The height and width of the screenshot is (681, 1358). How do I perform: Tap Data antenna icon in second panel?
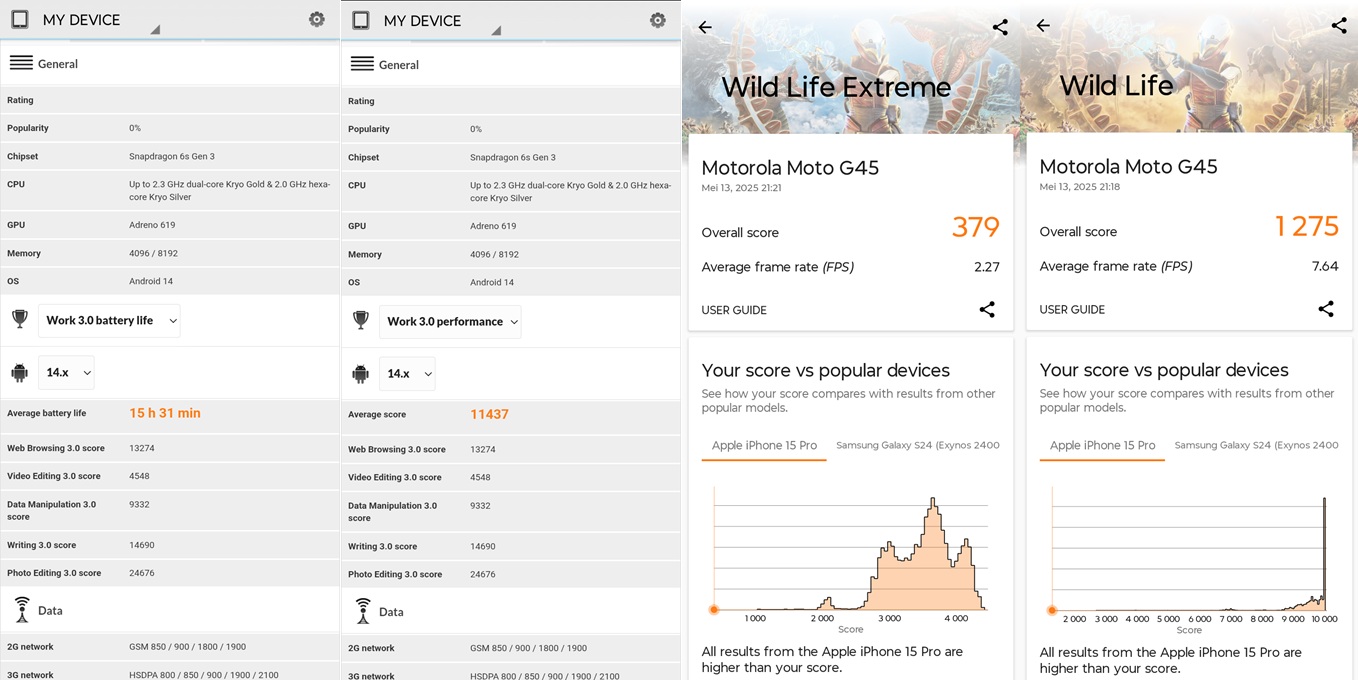(x=363, y=610)
